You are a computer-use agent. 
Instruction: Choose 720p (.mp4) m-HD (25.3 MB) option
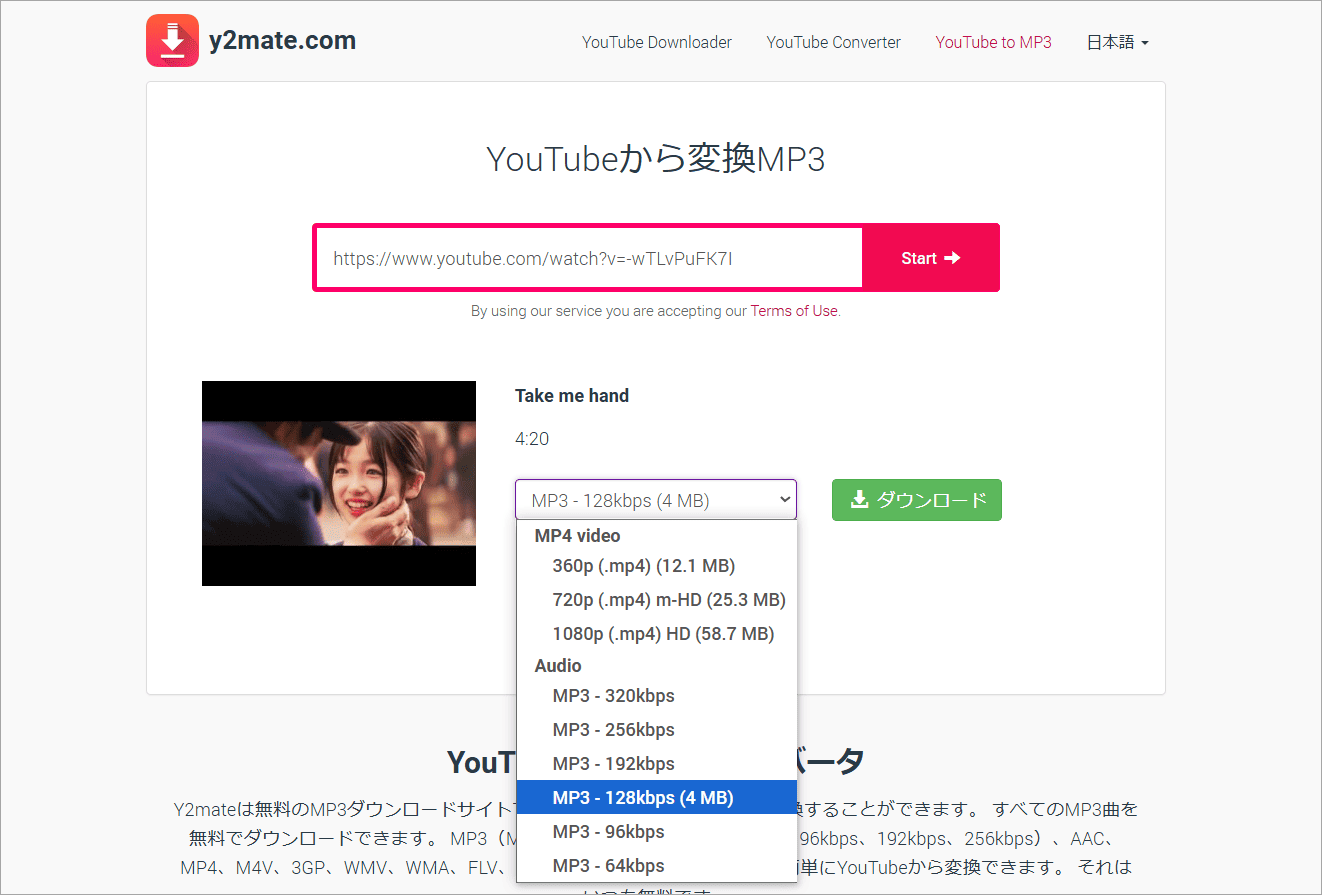click(x=657, y=600)
